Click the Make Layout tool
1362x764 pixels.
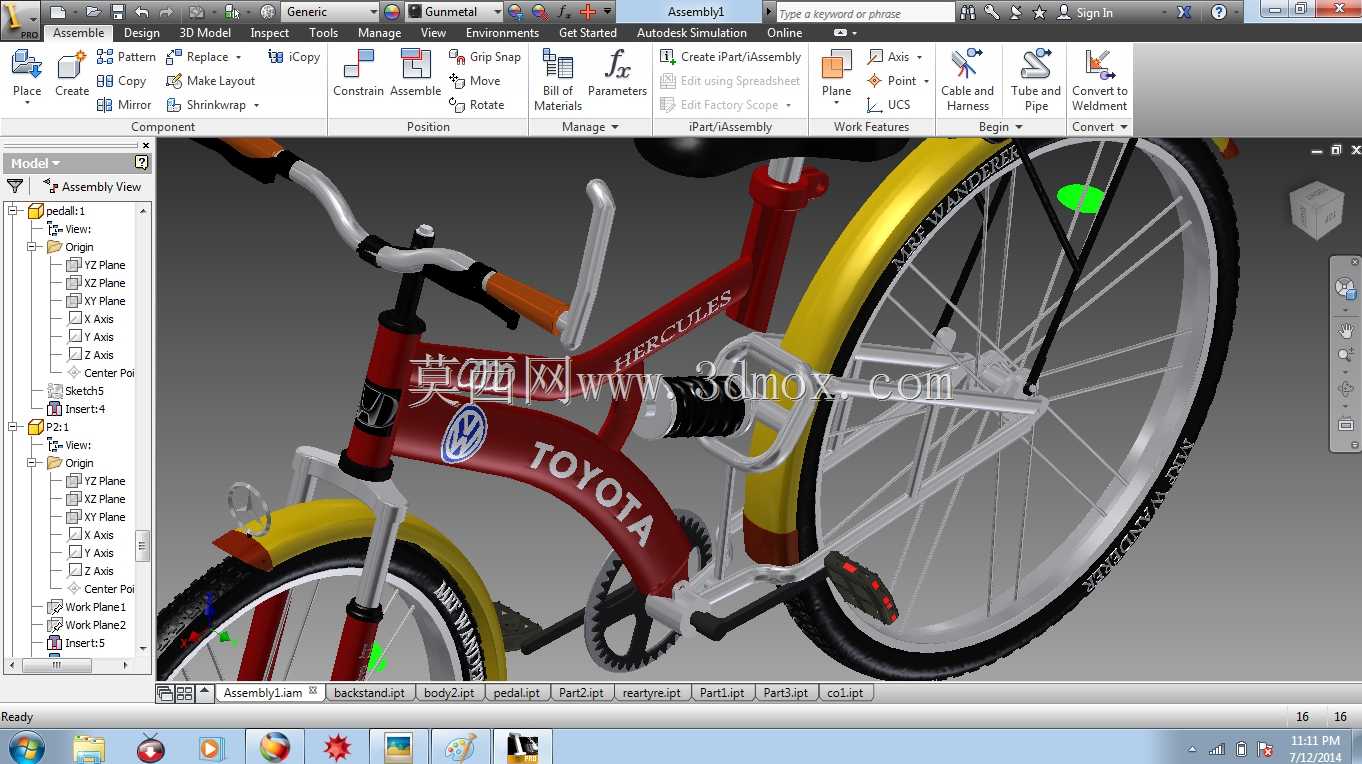click(x=210, y=81)
